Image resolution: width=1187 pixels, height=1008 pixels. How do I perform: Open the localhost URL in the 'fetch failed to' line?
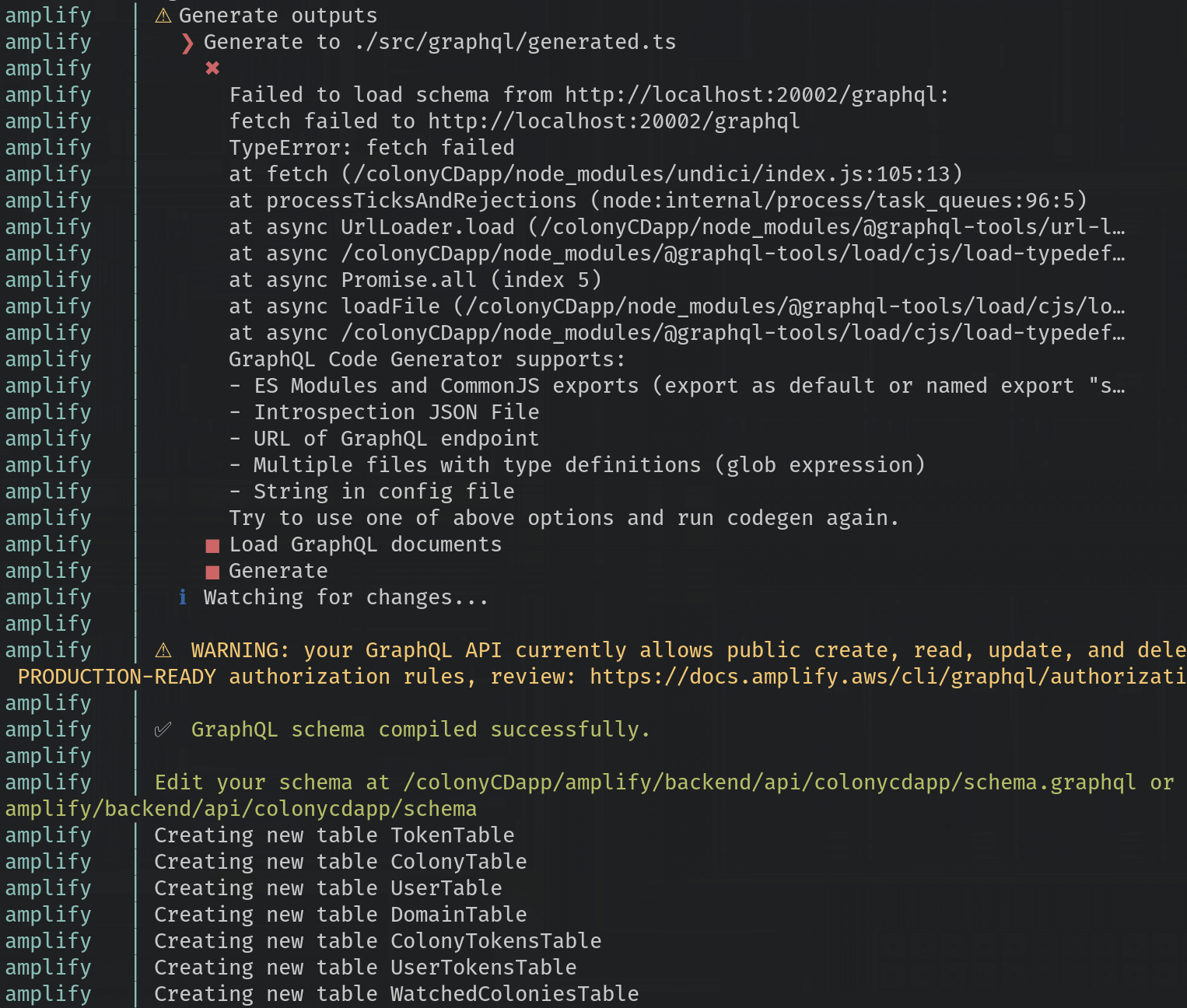(614, 121)
